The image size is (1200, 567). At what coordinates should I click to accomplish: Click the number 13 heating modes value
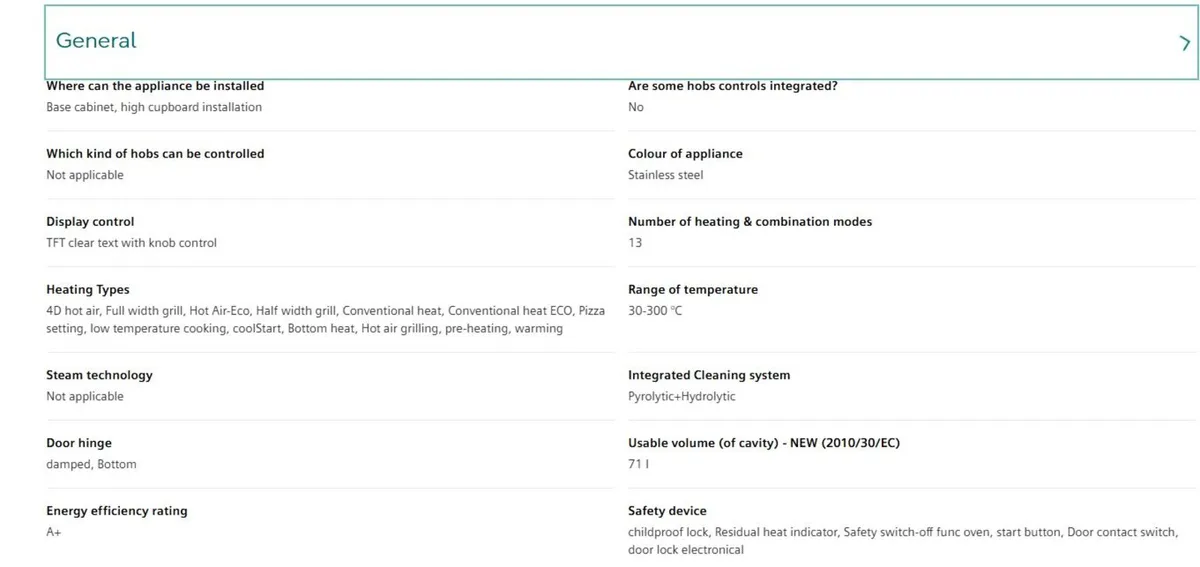[635, 243]
